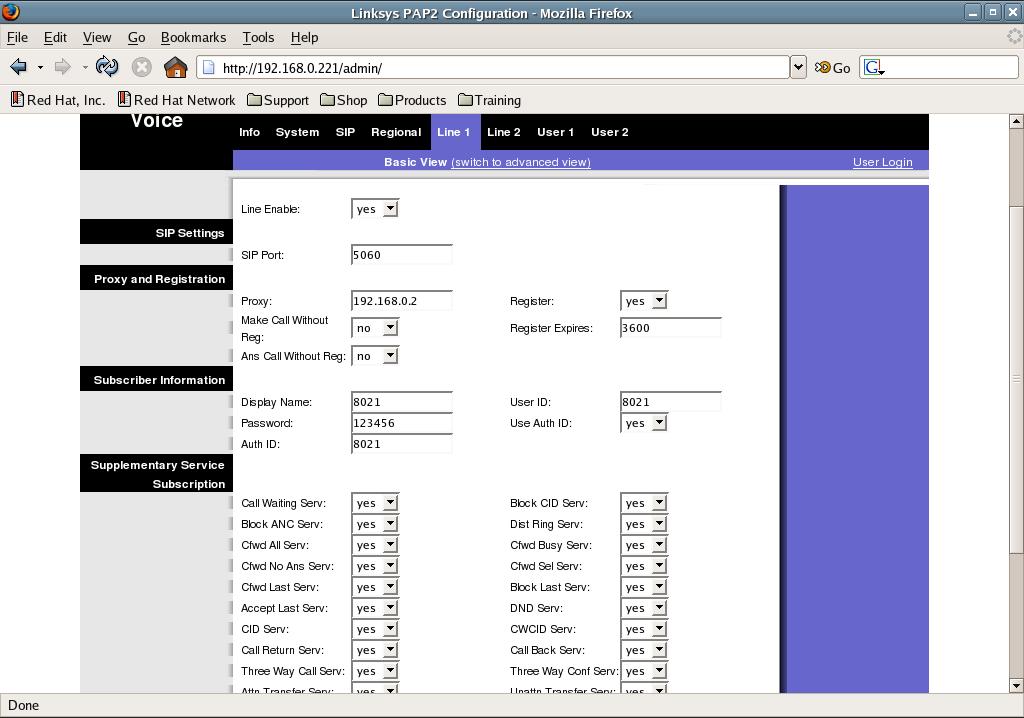This screenshot has height=718, width=1024.
Task: Open the Red Hat Network bookmark
Action: click(x=176, y=100)
